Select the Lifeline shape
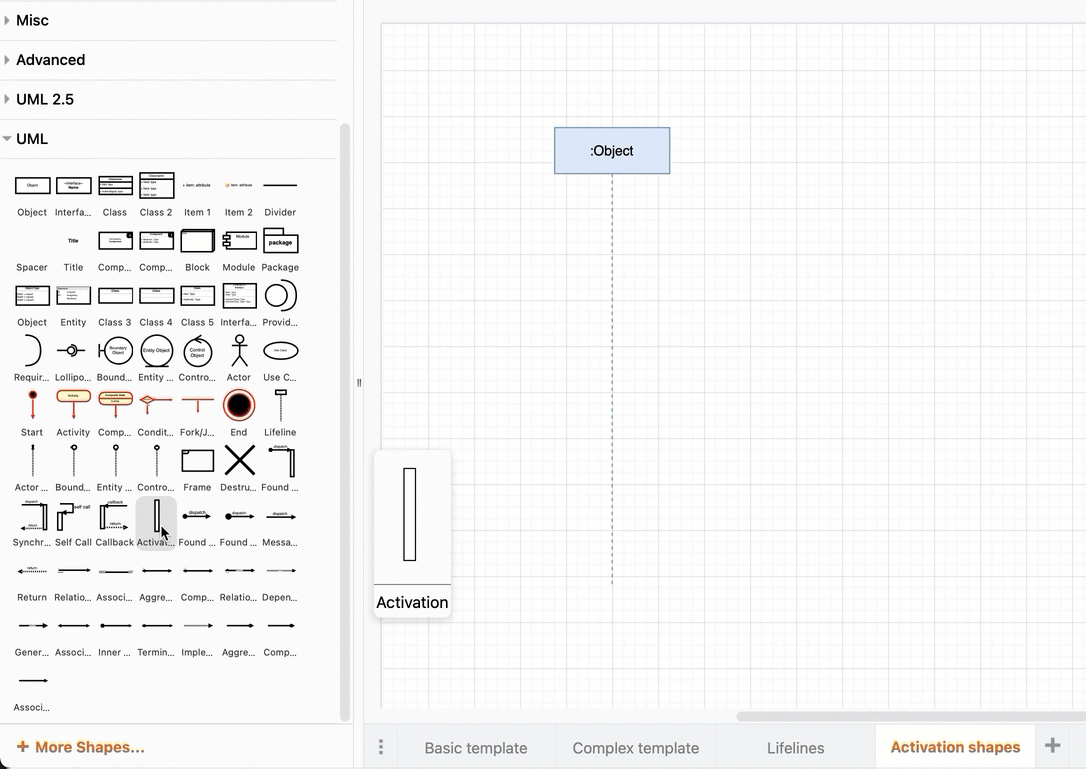 click(x=280, y=405)
